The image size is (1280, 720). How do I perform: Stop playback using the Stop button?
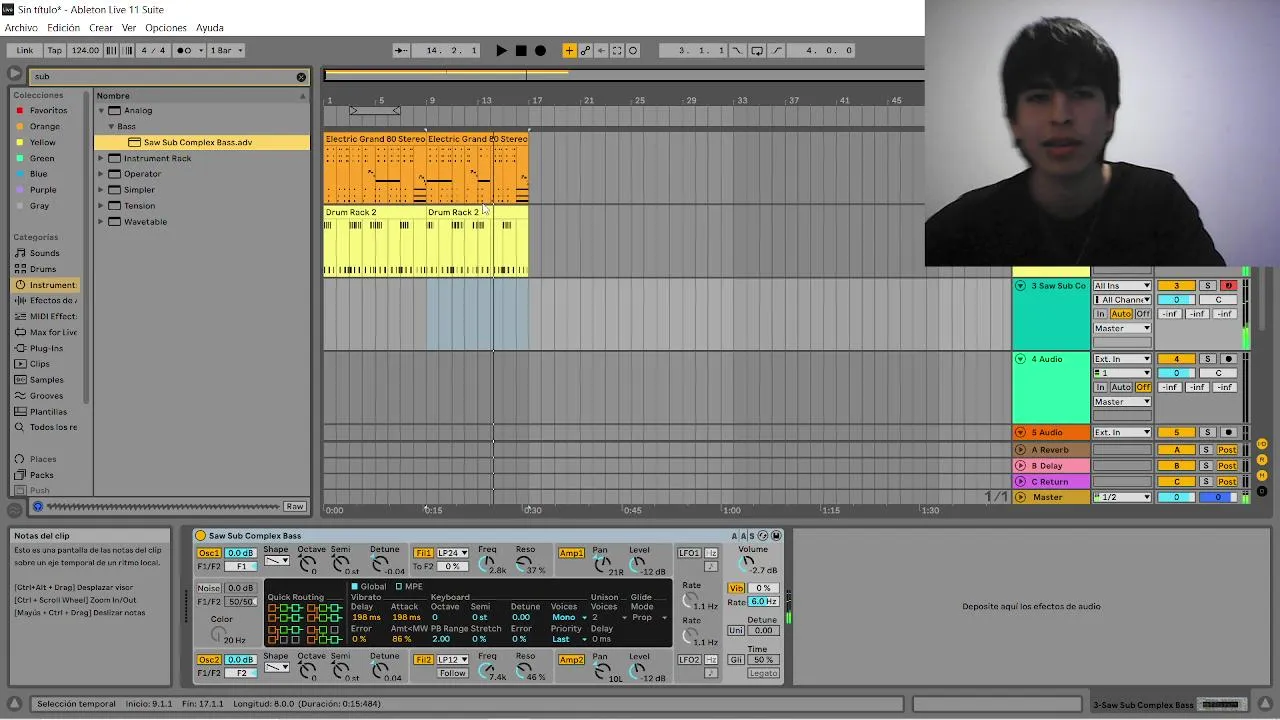click(x=521, y=50)
